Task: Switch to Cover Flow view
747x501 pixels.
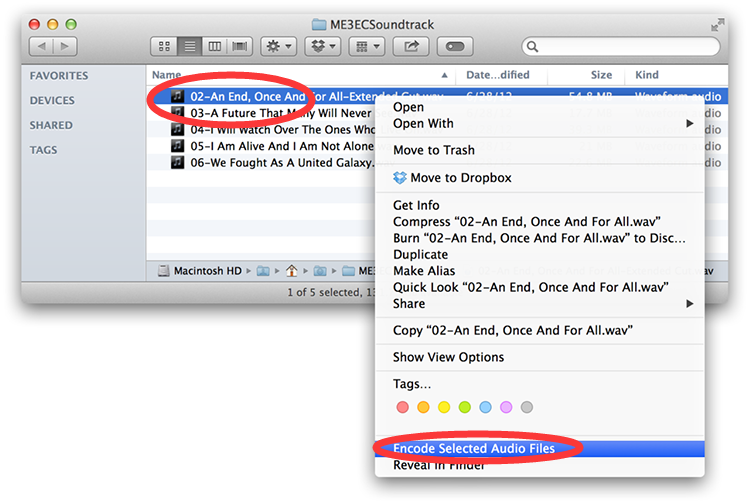Action: click(240, 46)
